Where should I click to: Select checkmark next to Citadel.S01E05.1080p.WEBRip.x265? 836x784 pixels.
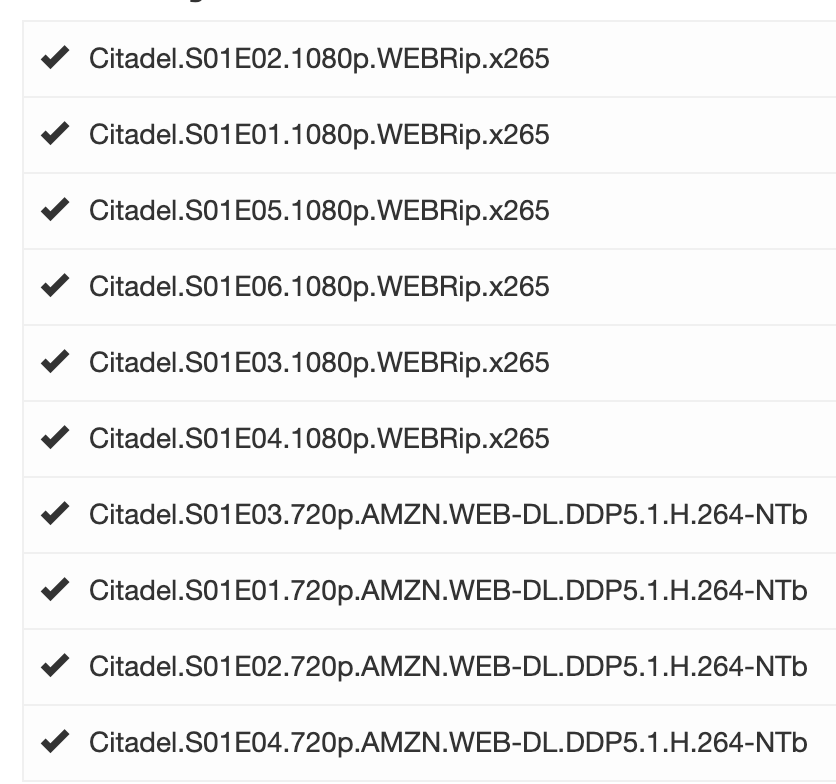(55, 209)
